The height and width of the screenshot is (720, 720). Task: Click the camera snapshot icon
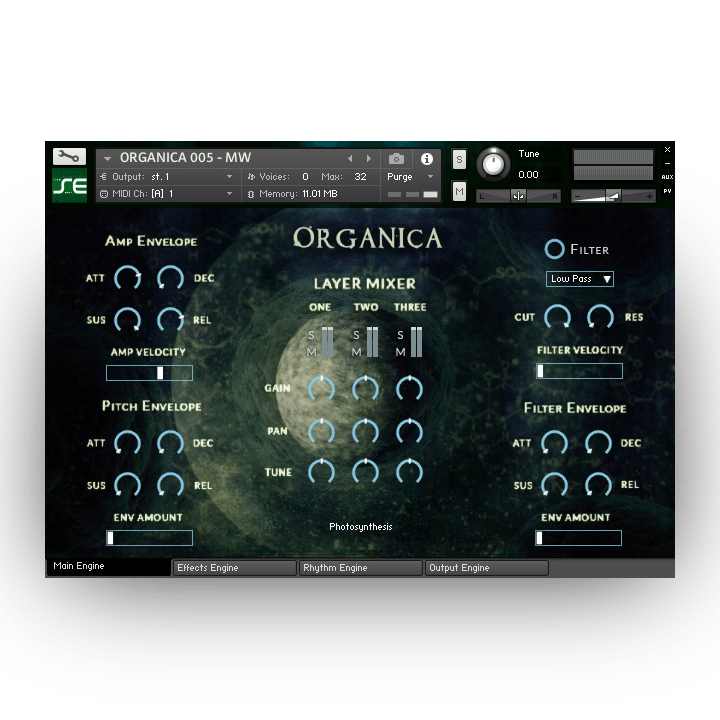(397, 159)
